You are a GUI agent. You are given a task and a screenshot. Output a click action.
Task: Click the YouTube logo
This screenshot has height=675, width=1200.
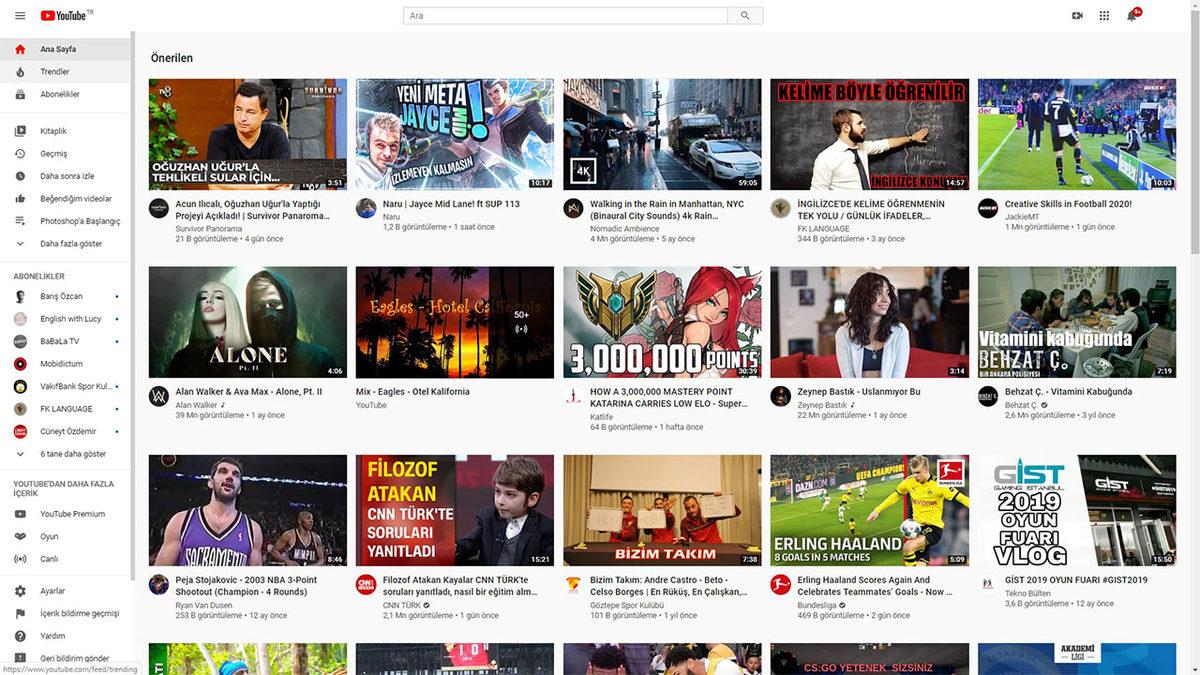point(66,16)
